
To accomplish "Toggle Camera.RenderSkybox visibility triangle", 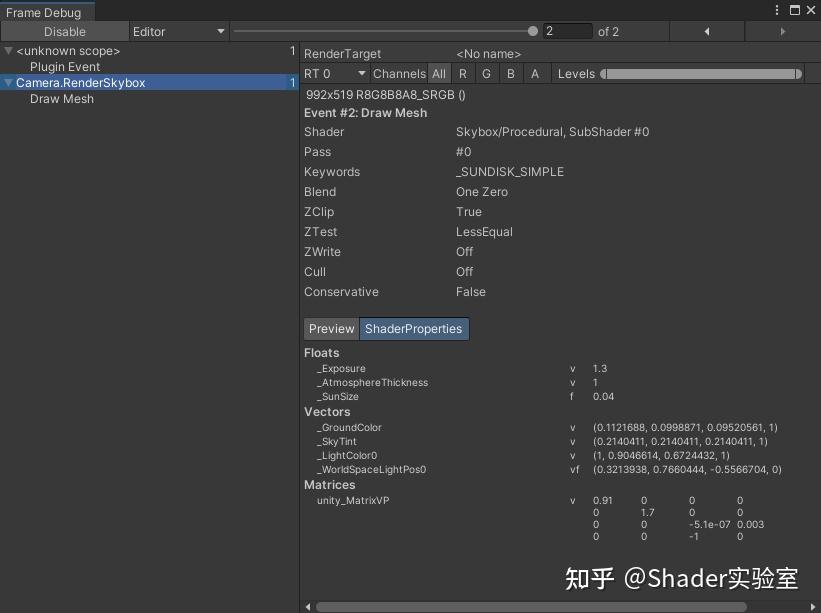I will coord(9,82).
